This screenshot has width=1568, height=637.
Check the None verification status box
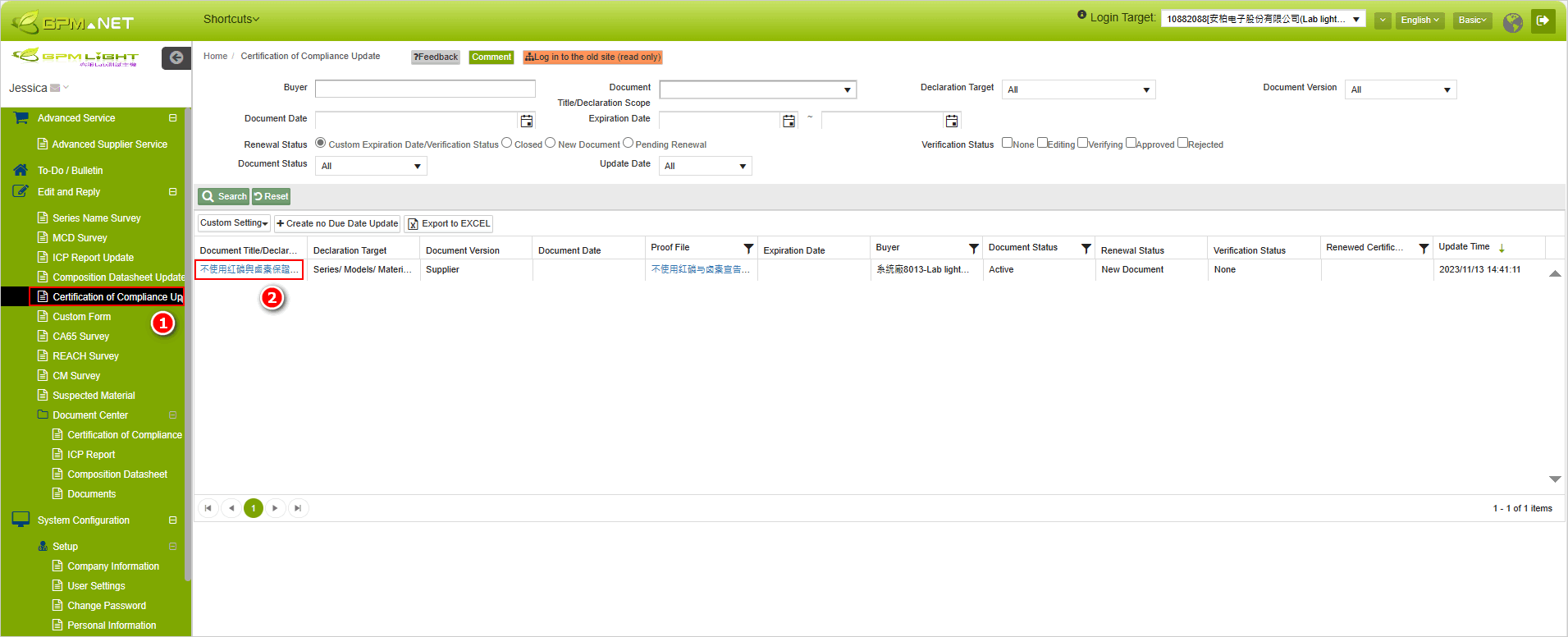tap(1007, 143)
